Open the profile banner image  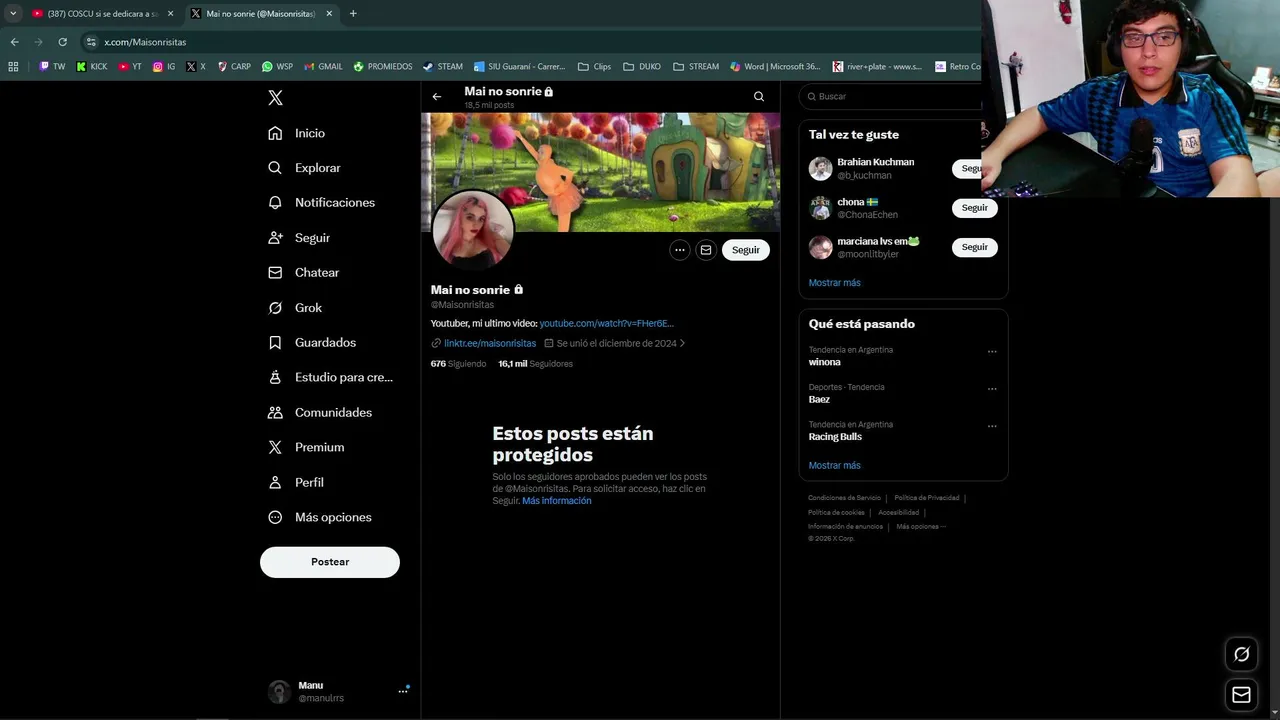600,172
